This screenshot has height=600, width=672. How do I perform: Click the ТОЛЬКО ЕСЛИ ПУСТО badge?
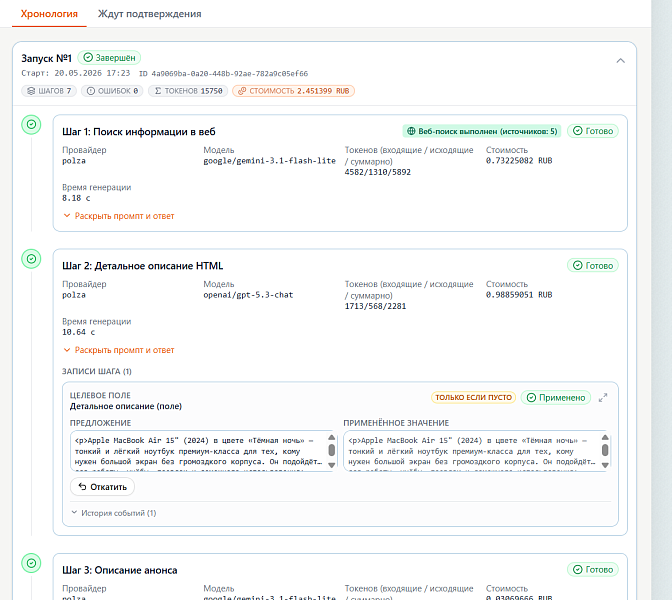(x=474, y=397)
